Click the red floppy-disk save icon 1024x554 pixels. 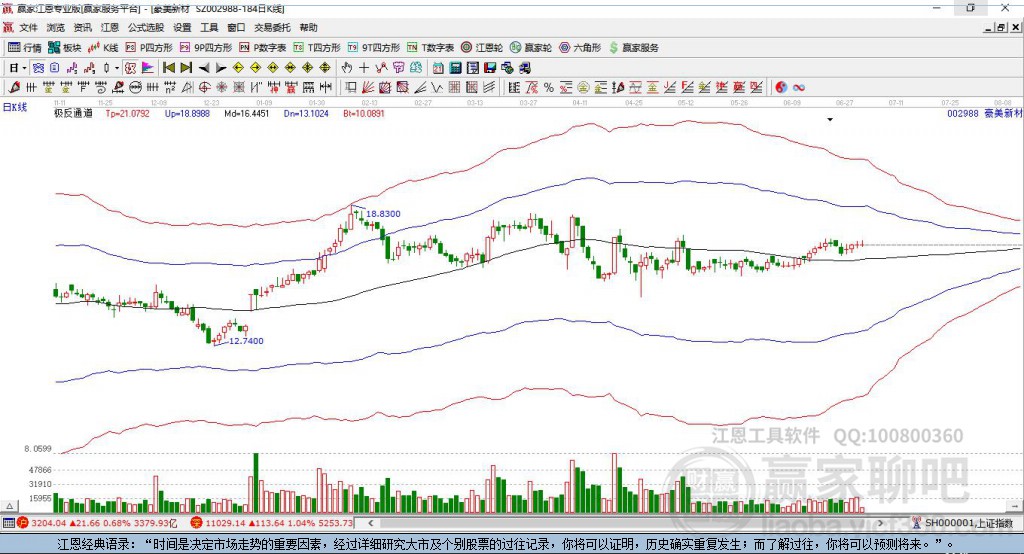coord(490,68)
